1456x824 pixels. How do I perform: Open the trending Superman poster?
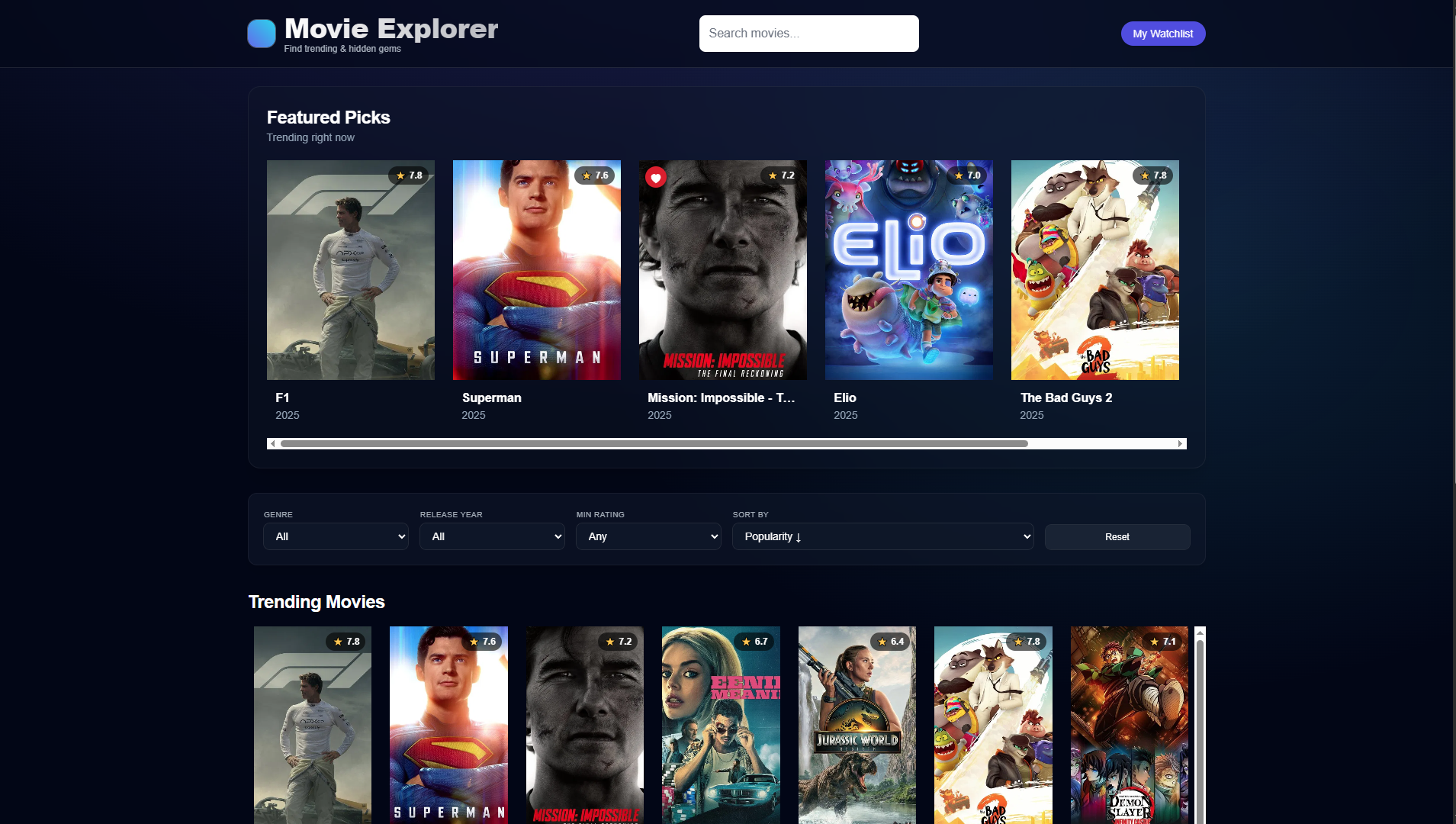[448, 725]
